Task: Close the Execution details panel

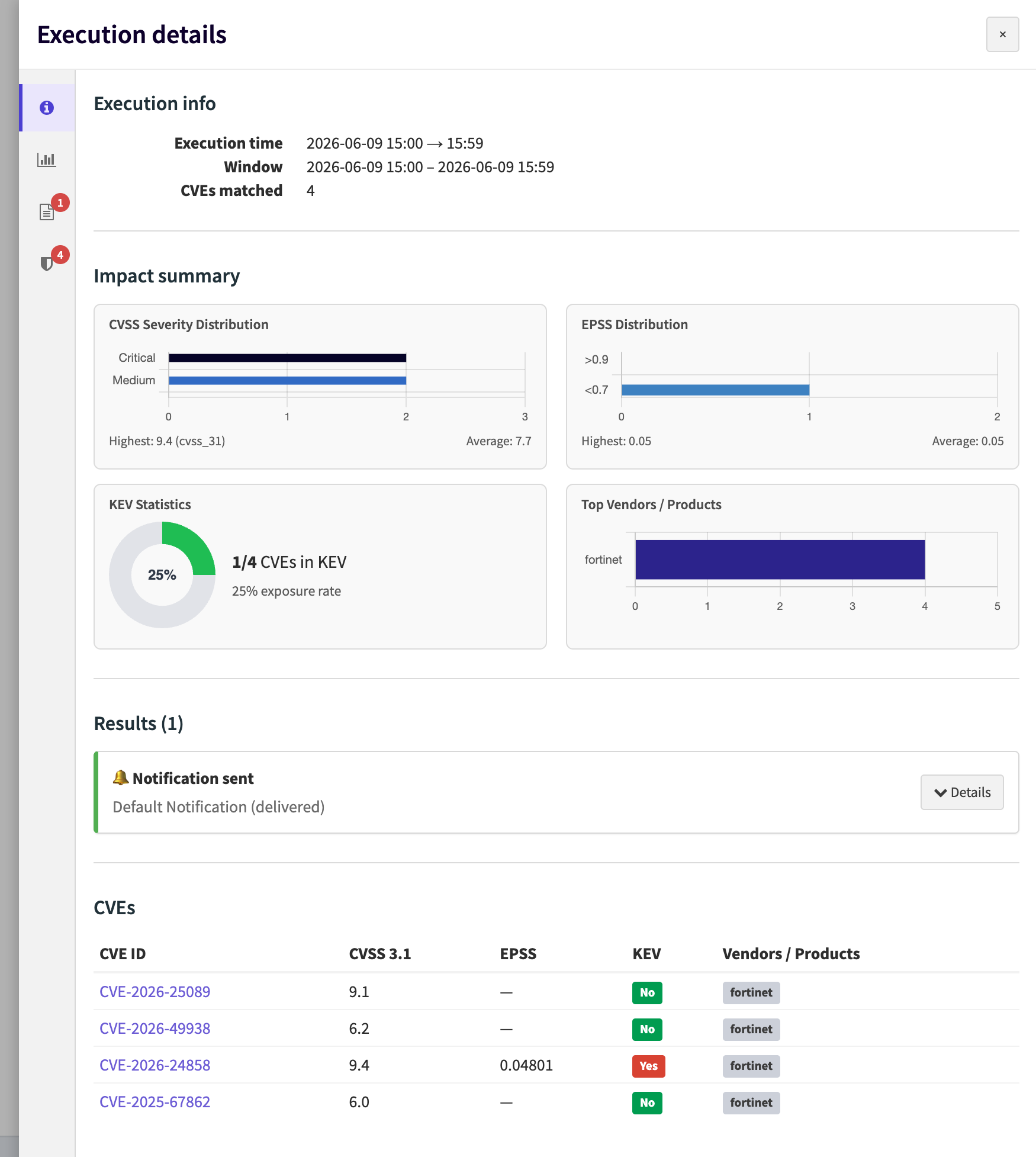Action: click(x=1002, y=34)
